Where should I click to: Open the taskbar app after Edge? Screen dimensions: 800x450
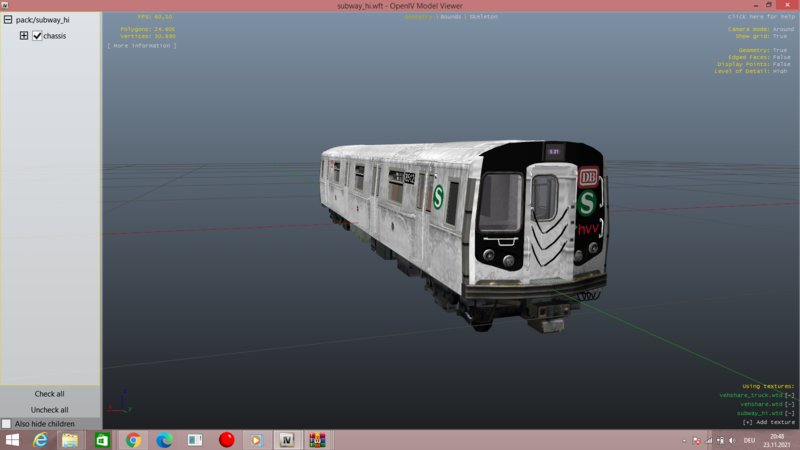click(x=195, y=440)
